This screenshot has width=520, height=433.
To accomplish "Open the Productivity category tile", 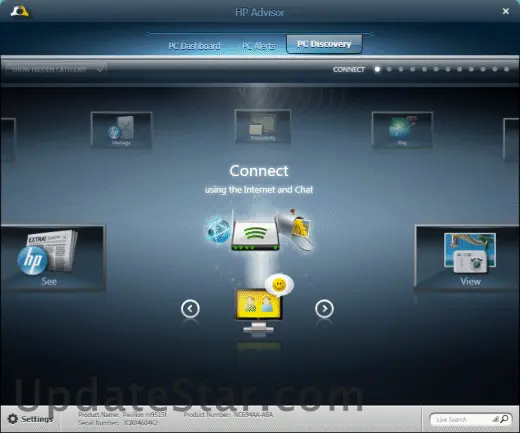I will [263, 127].
